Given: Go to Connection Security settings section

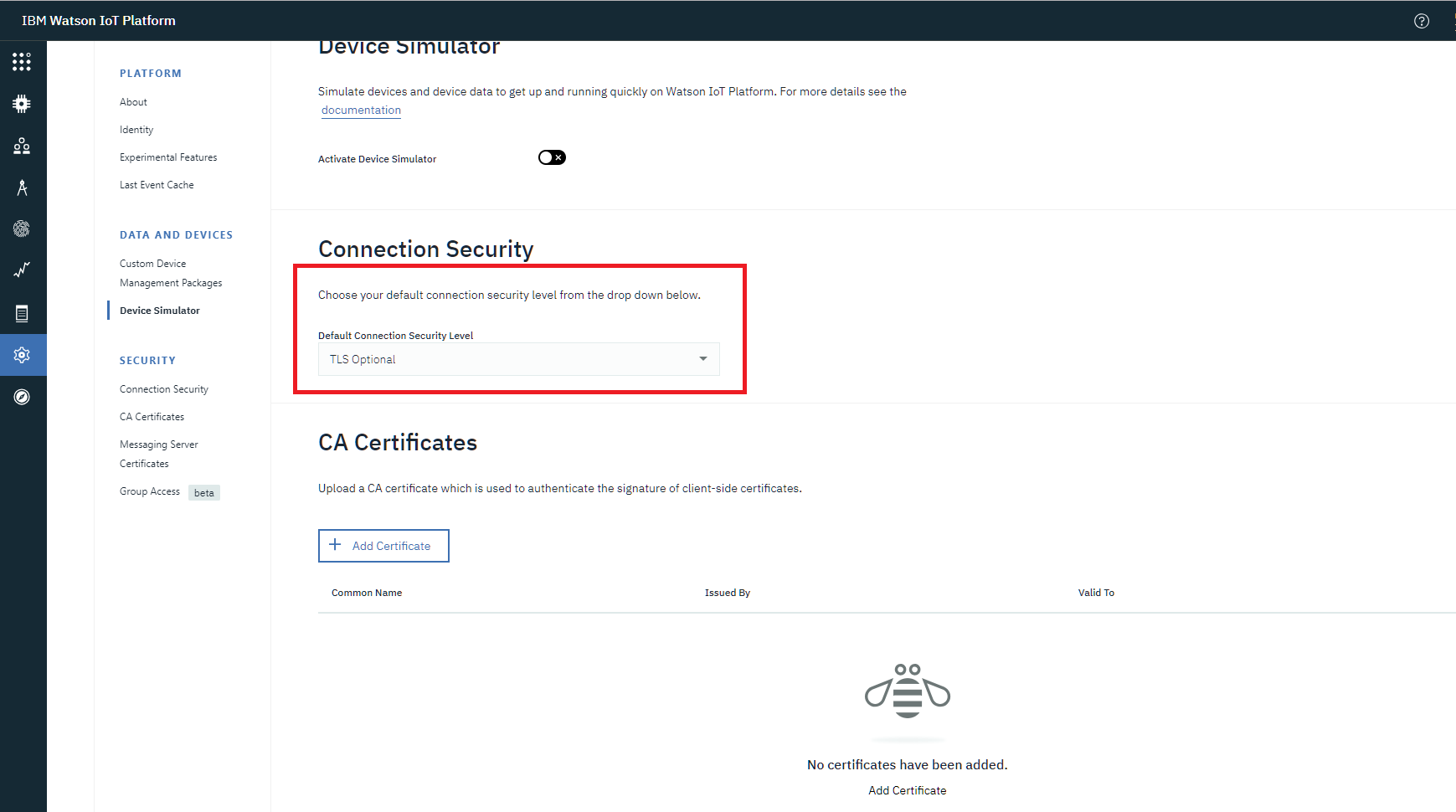Looking at the screenshot, I should pyautogui.click(x=164, y=389).
